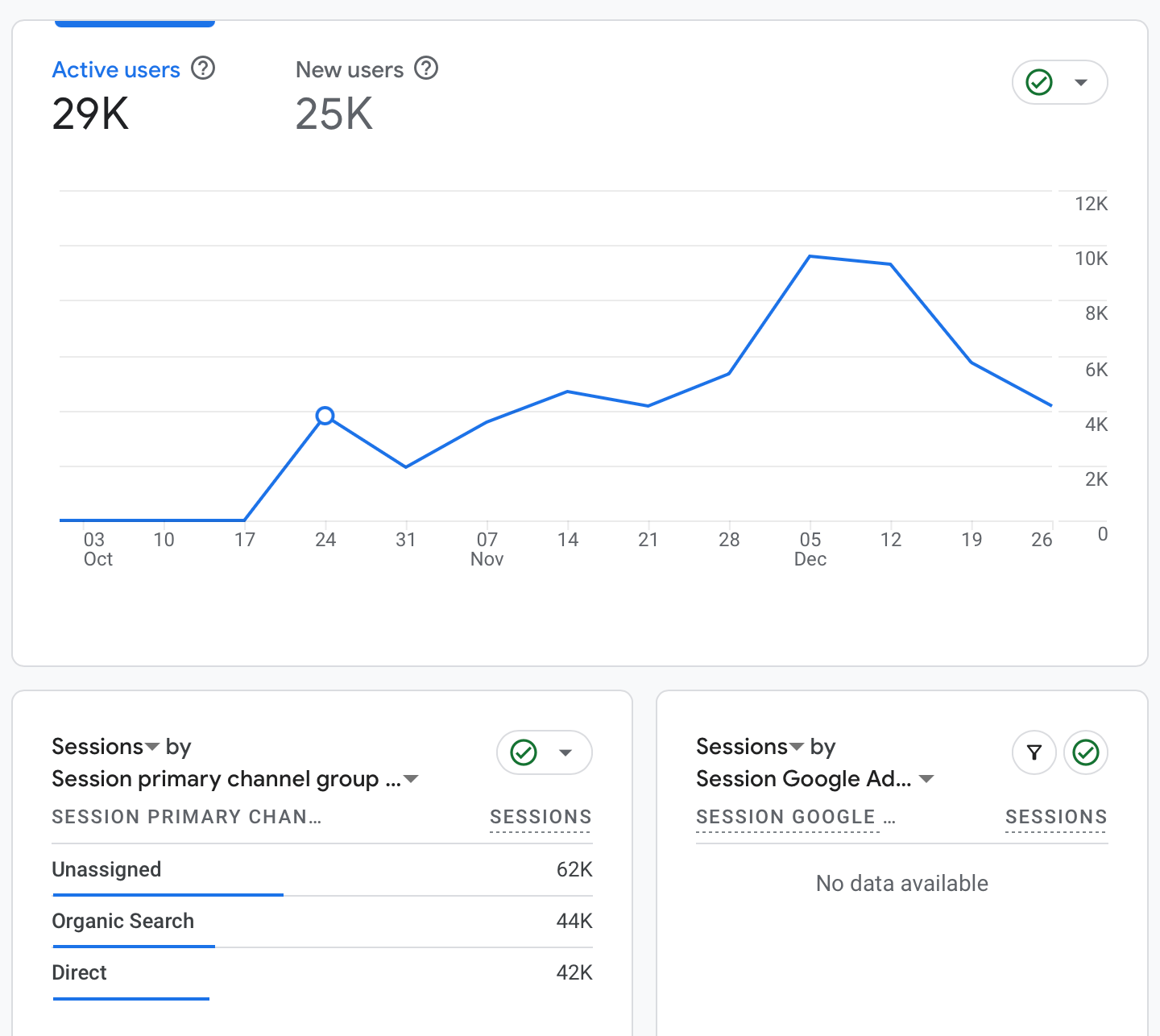The height and width of the screenshot is (1036, 1160).
Task: Open the dropdown arrow beside the channel group checkmark
Action: click(x=565, y=752)
